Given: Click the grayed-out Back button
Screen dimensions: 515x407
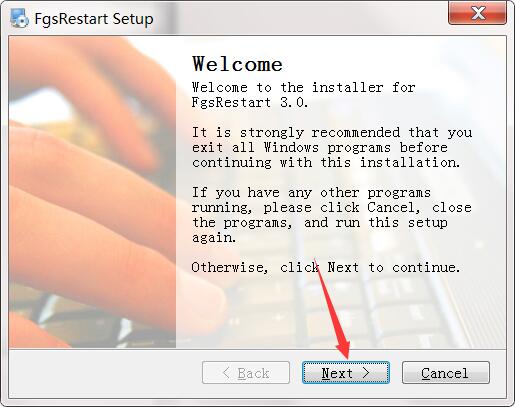Looking at the screenshot, I should click(246, 373).
